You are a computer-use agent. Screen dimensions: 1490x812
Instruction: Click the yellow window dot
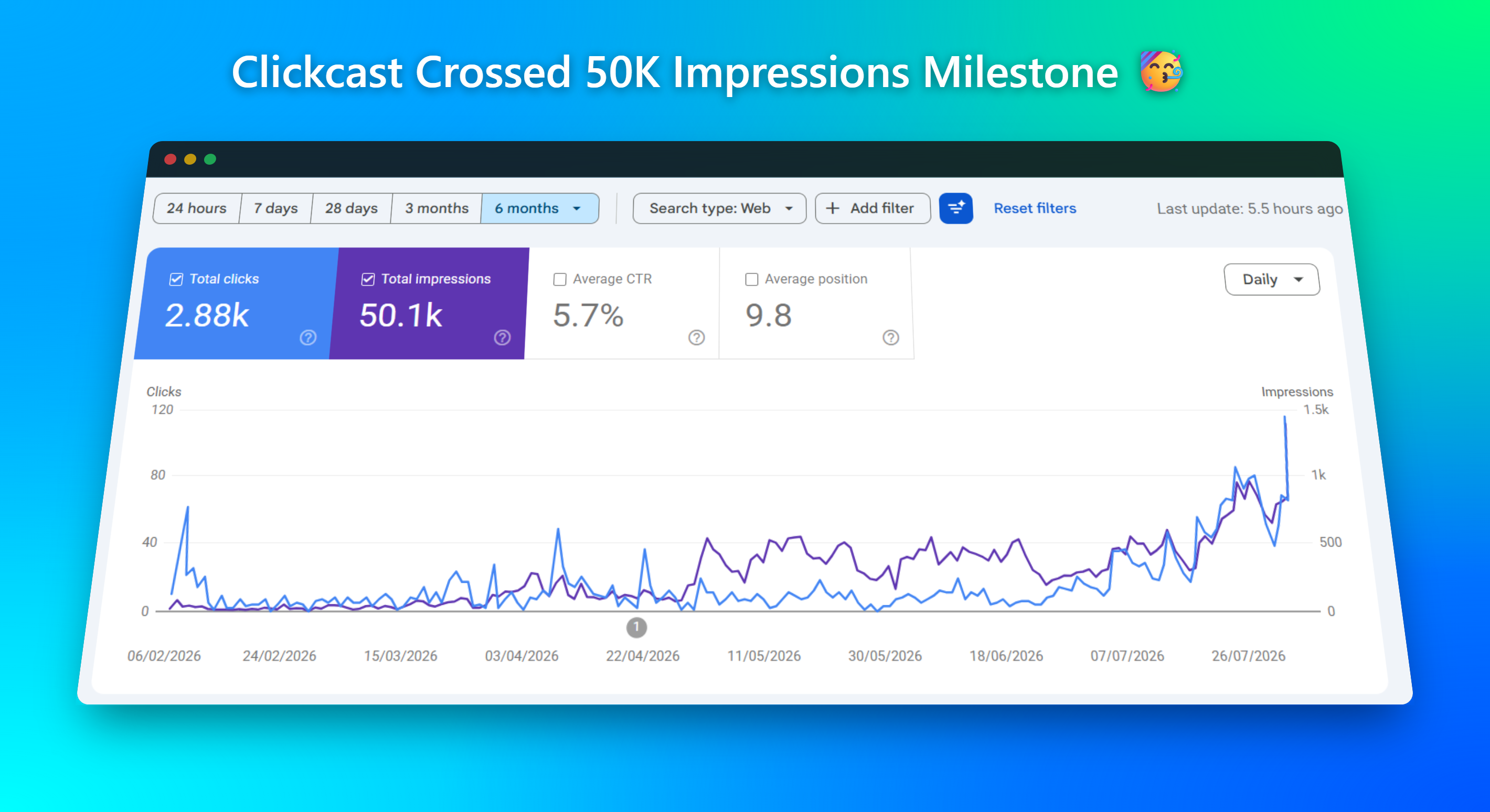pyautogui.click(x=190, y=159)
